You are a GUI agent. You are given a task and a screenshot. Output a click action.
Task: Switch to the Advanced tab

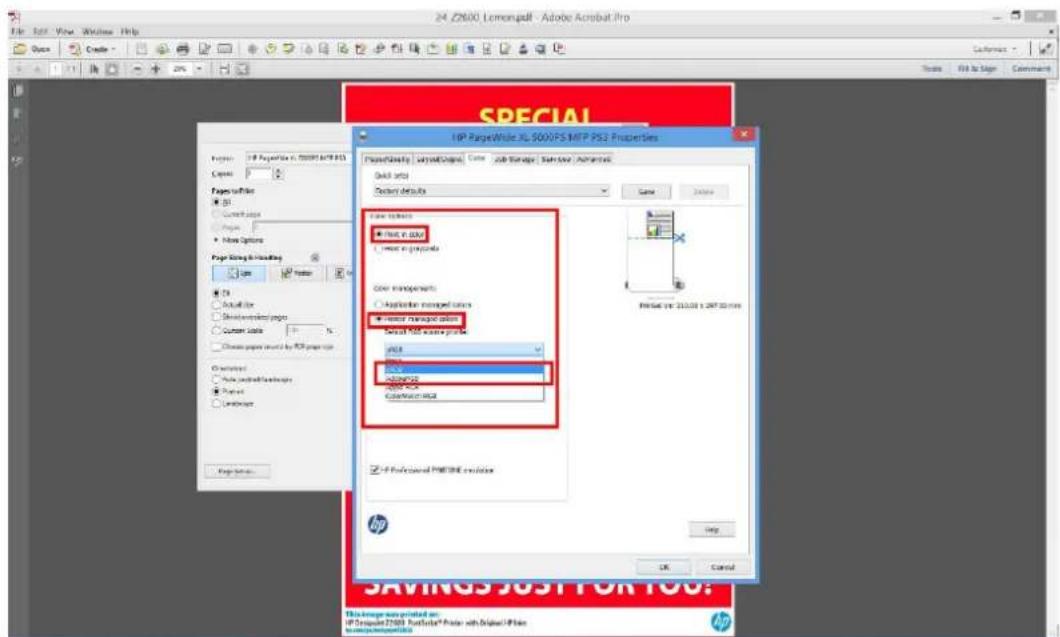[x=594, y=159]
